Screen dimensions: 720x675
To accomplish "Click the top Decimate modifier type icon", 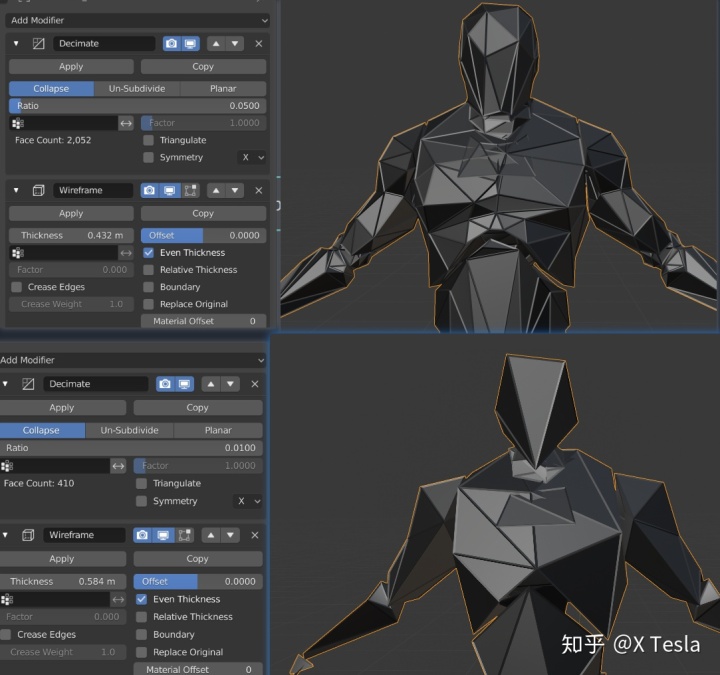I will click(x=39, y=44).
